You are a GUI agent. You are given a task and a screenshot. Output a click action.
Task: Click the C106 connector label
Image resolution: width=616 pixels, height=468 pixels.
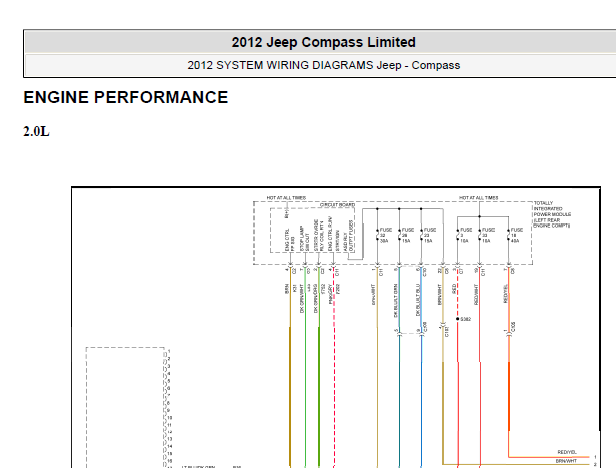513,327
